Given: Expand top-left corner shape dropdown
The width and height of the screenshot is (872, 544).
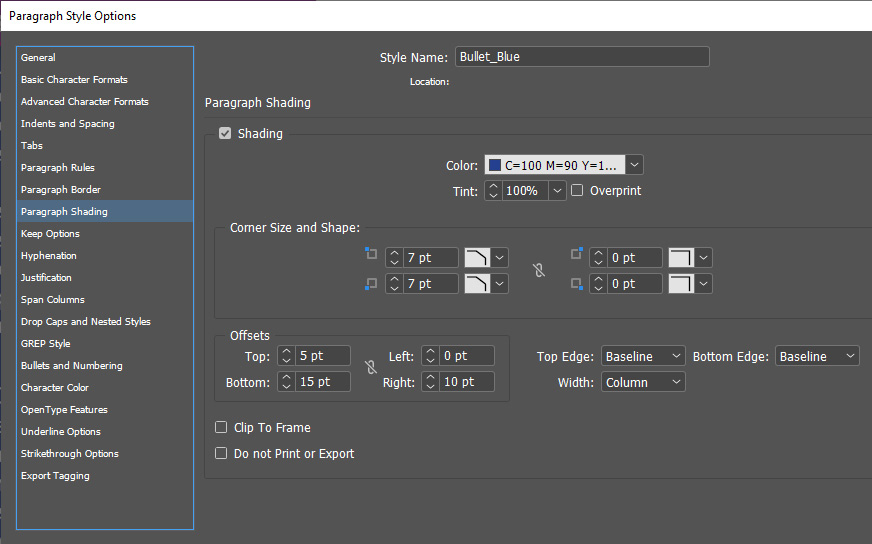Looking at the screenshot, I should [x=499, y=258].
